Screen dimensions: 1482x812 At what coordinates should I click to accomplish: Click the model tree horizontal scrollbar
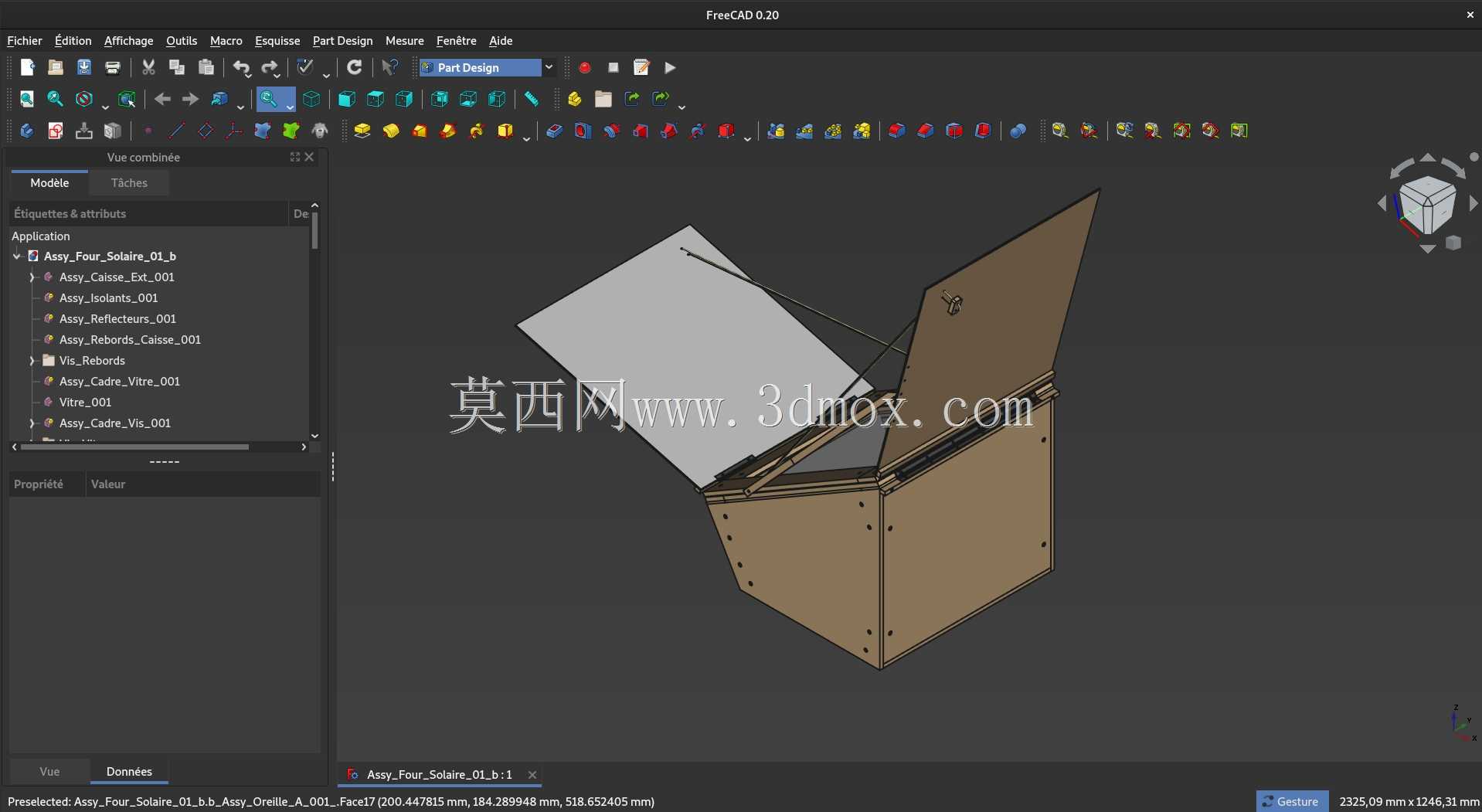click(134, 447)
